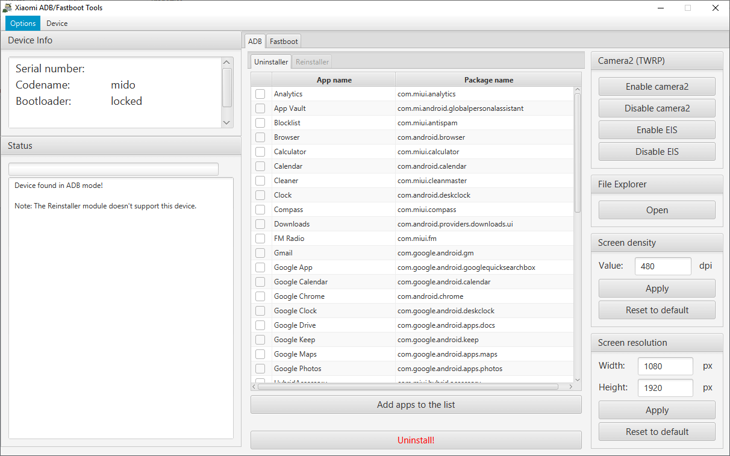The height and width of the screenshot is (456, 730).
Task: Click Enable camera2 button
Action: coord(657,87)
